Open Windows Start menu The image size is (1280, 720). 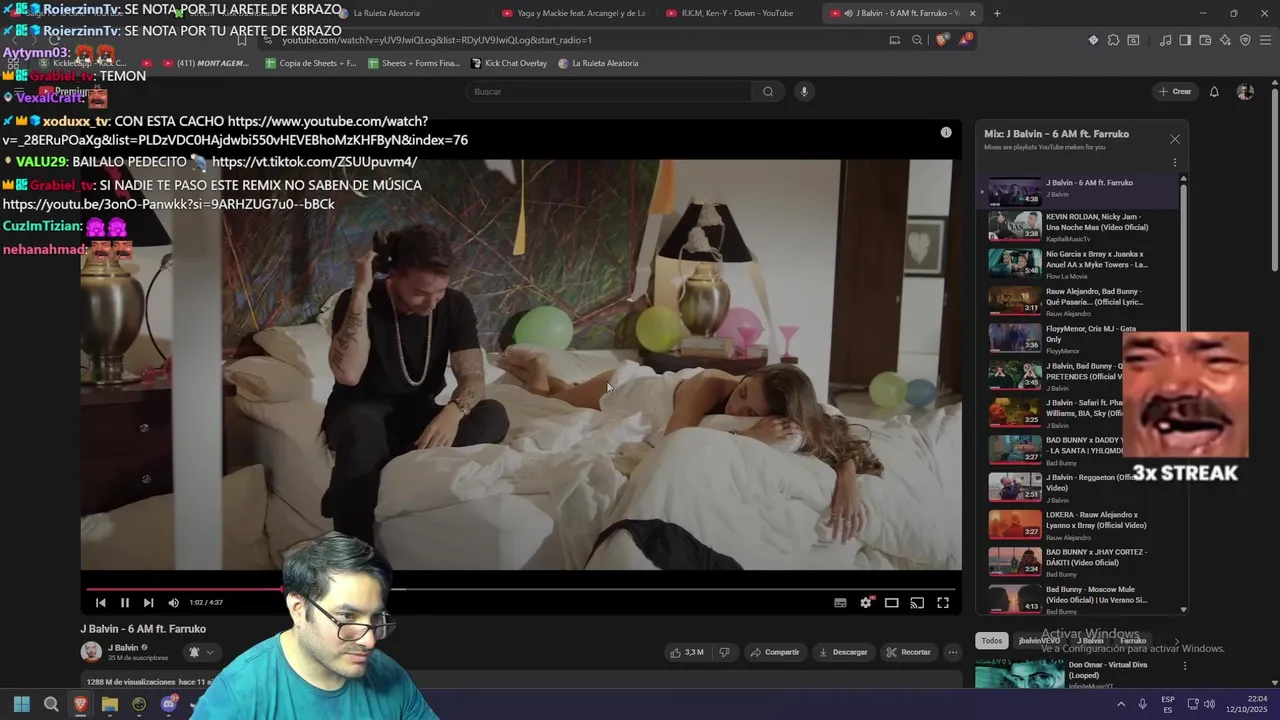21,704
